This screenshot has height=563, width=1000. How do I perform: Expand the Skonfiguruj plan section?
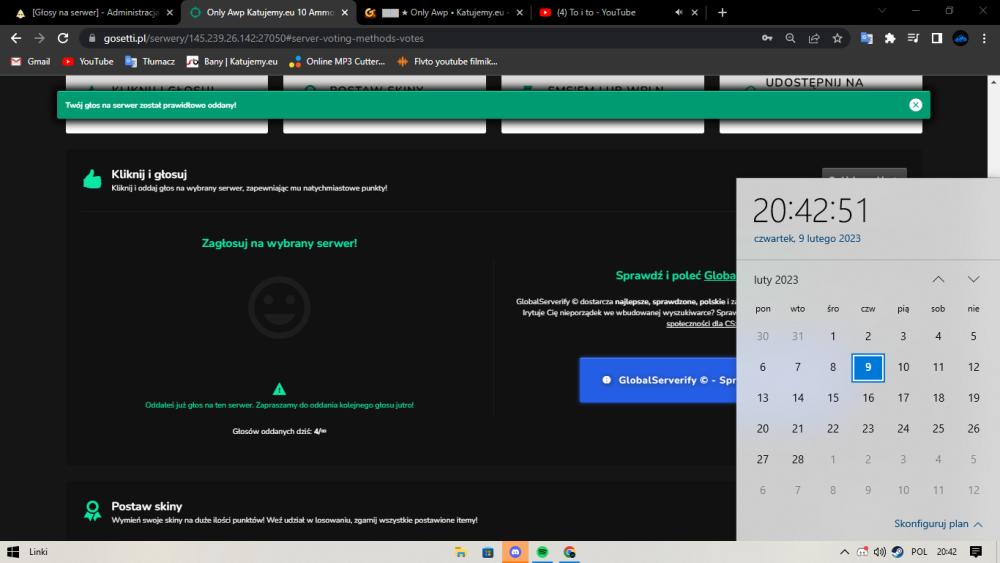point(938,523)
